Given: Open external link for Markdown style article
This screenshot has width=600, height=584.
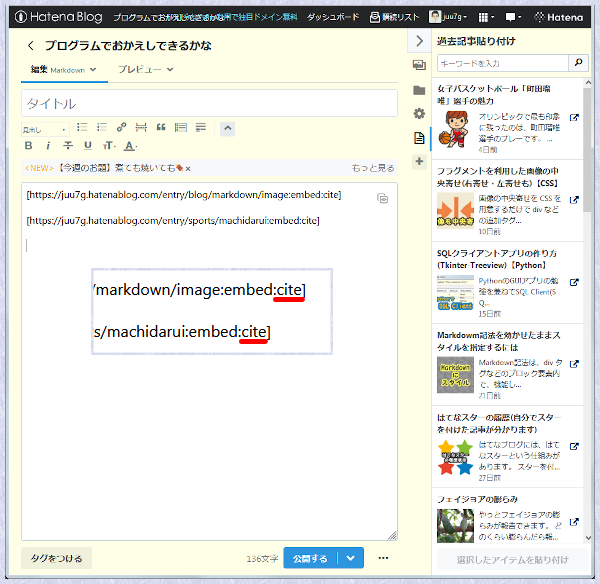Looking at the screenshot, I should click(x=574, y=364).
